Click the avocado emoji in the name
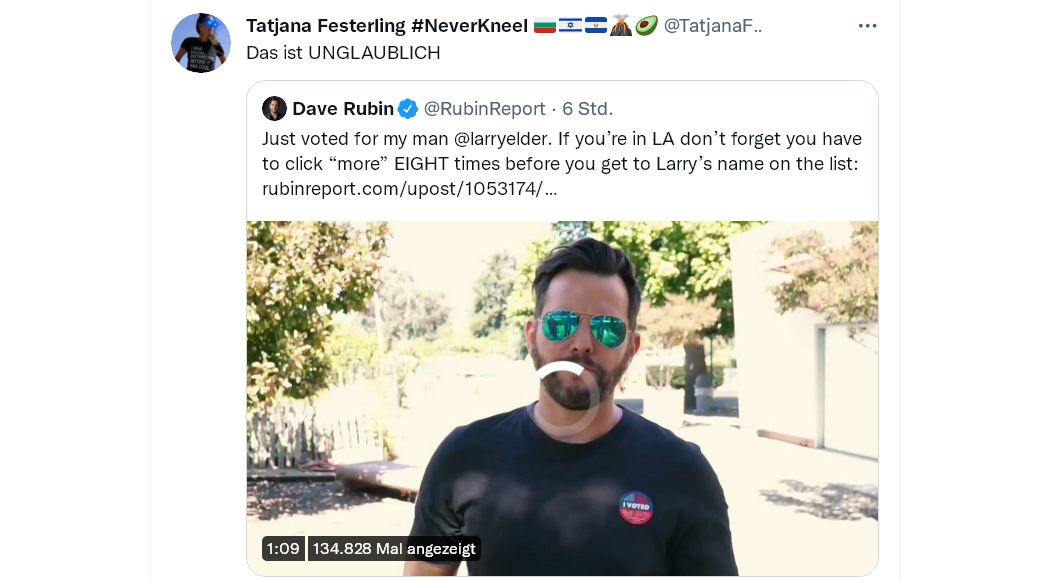Viewport: 1050px width, 582px height. [646, 25]
